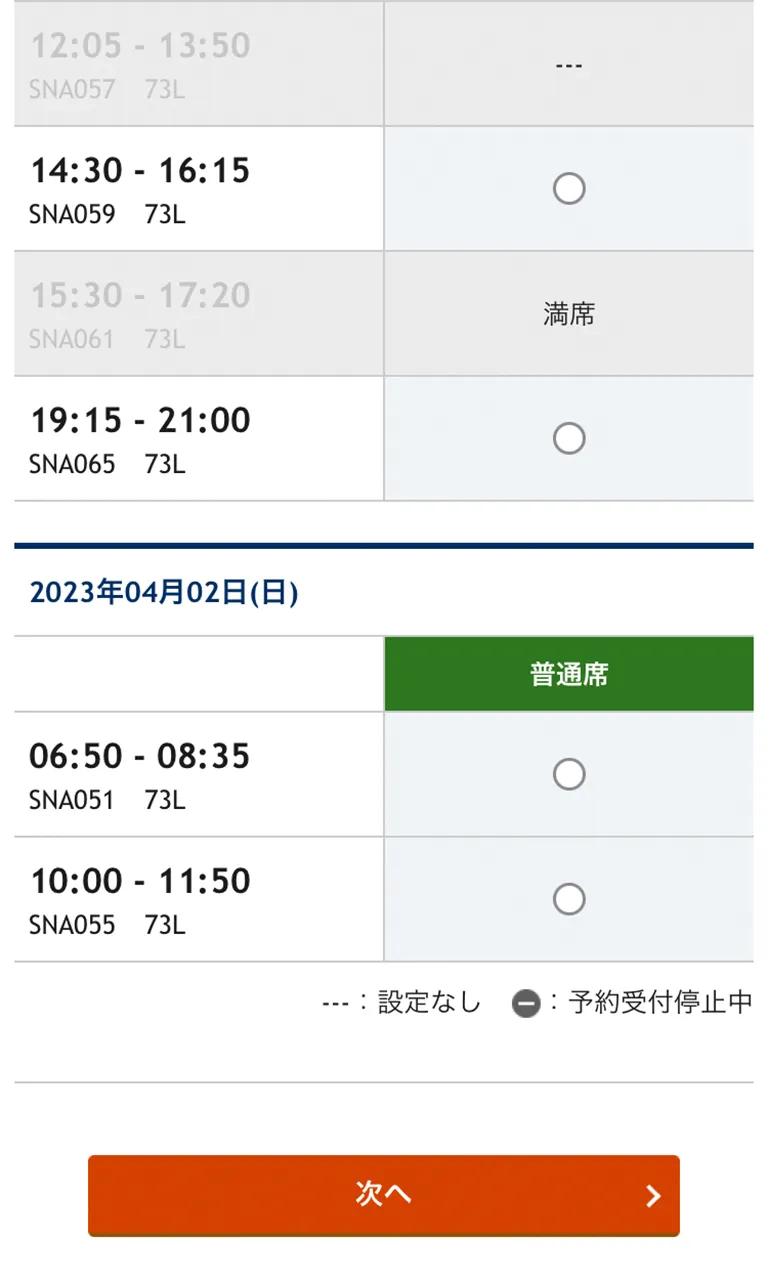Viewport: 768px width, 1280px height.
Task: Click the 設定なし legend text
Action: [x=429, y=1003]
